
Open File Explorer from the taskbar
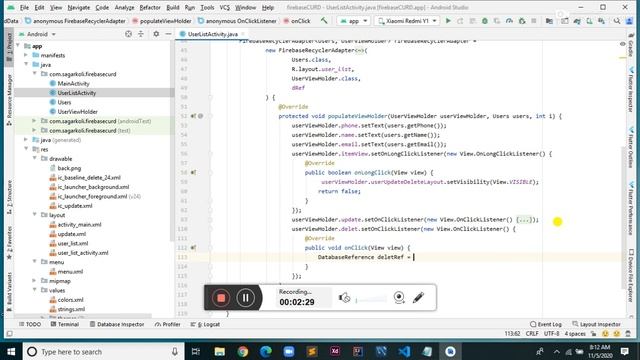pyautogui.click(x=220, y=351)
